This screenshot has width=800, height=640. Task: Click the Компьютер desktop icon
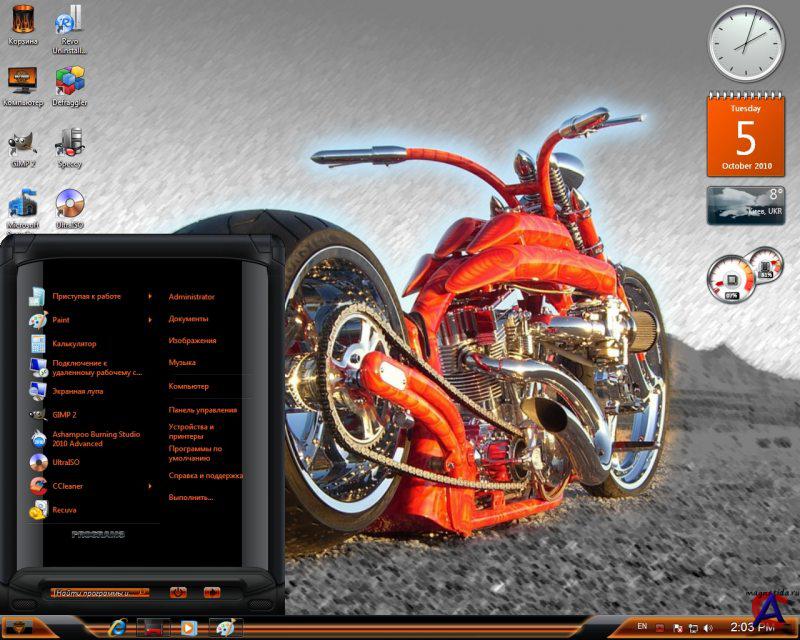(21, 82)
